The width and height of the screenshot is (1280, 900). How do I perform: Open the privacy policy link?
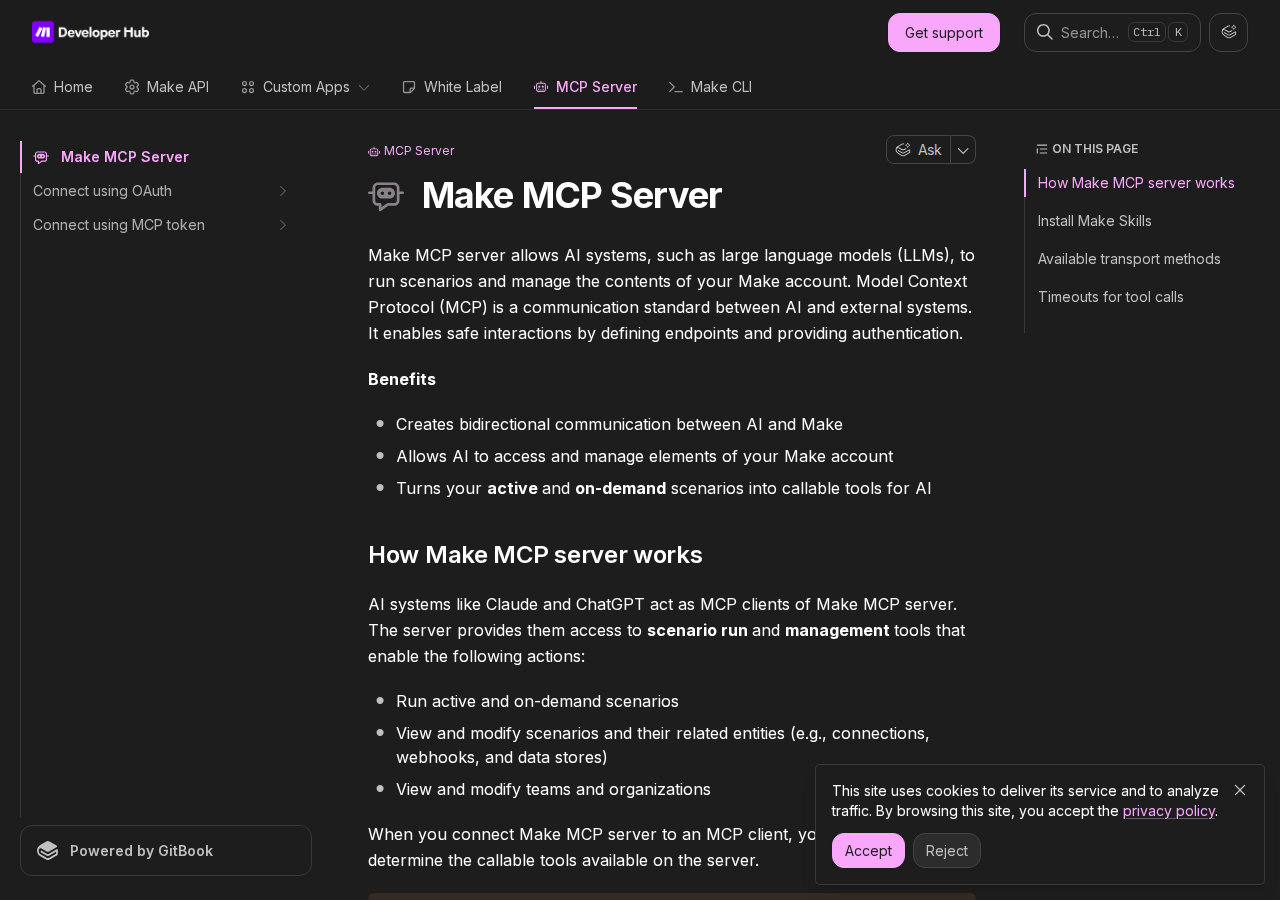tap(1168, 811)
